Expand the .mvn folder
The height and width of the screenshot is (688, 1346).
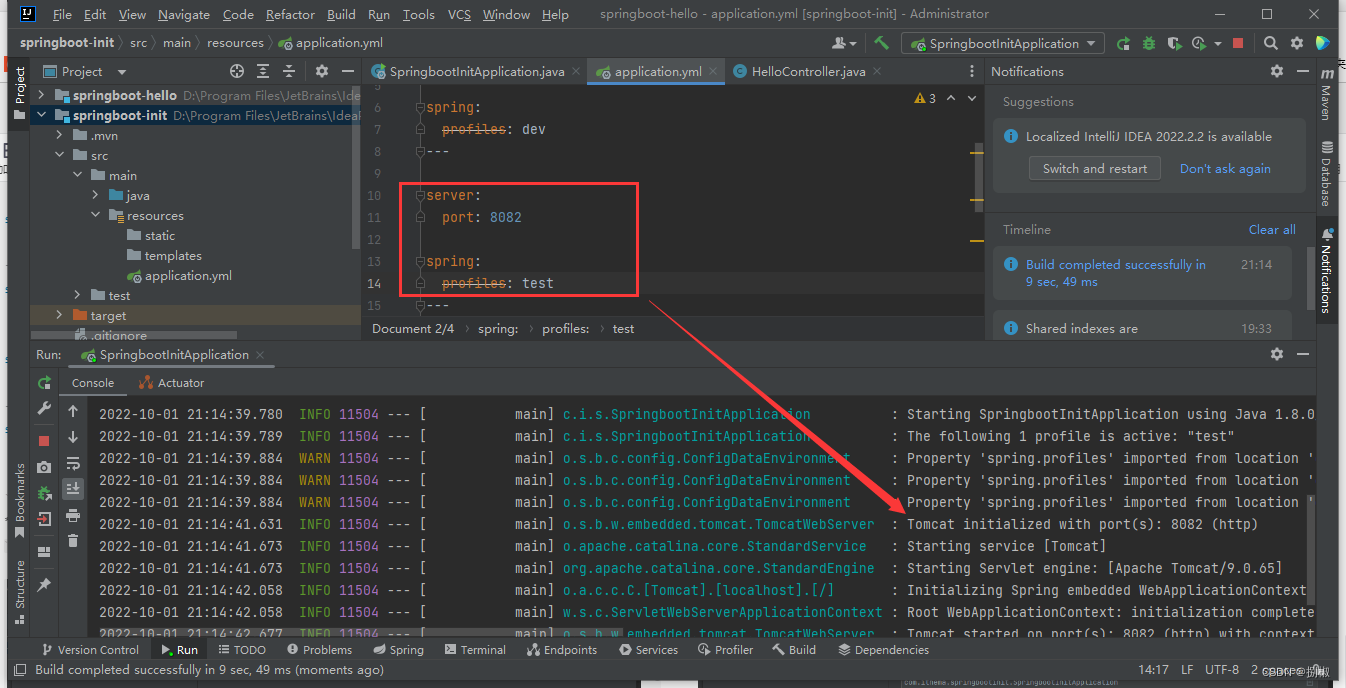tap(59, 135)
